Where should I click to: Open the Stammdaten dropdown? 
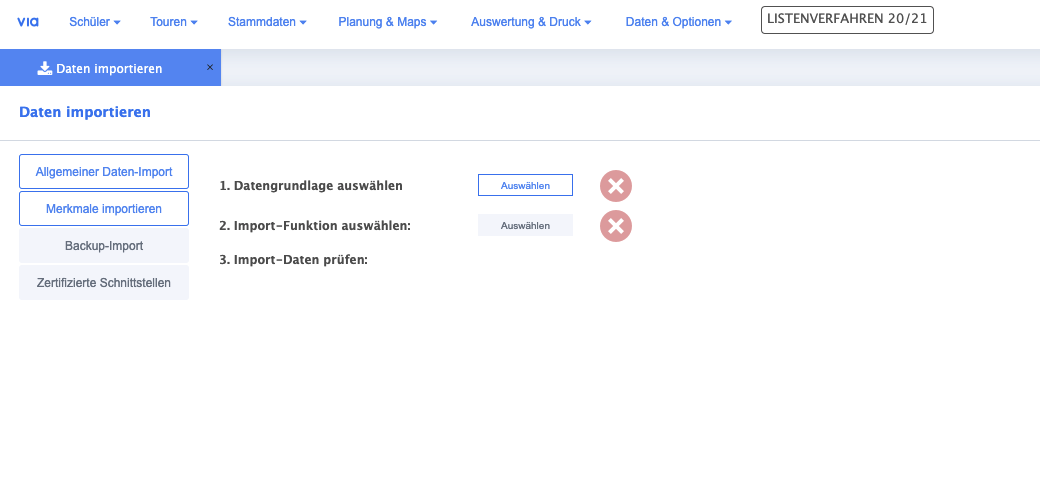(x=267, y=21)
